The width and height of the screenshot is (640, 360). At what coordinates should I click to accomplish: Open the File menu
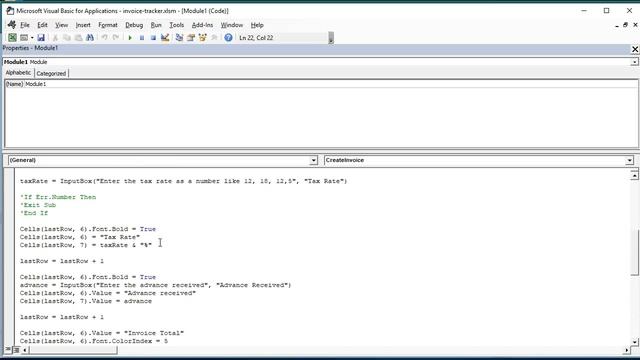pos(25,25)
